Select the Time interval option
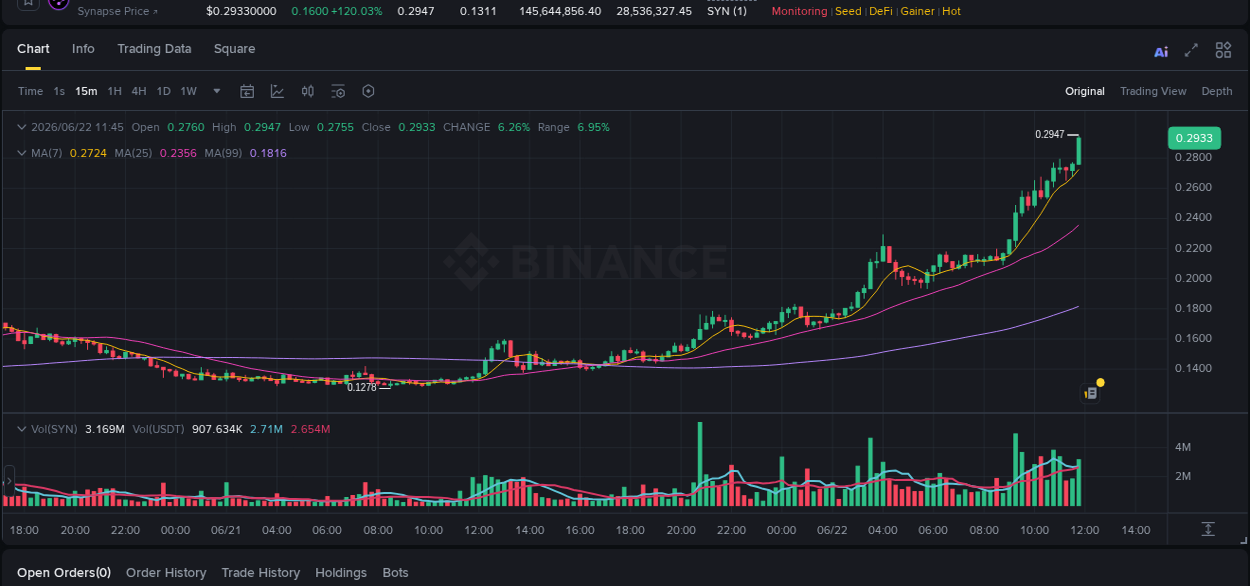The width and height of the screenshot is (1250, 586). point(30,91)
